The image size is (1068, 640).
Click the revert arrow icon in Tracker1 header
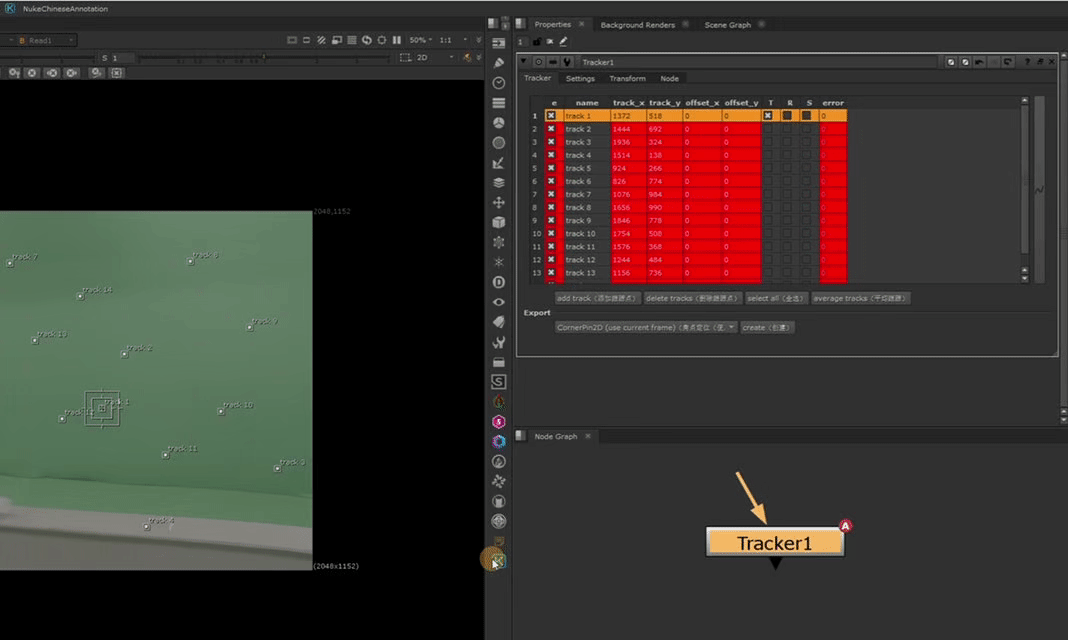pos(1007,62)
